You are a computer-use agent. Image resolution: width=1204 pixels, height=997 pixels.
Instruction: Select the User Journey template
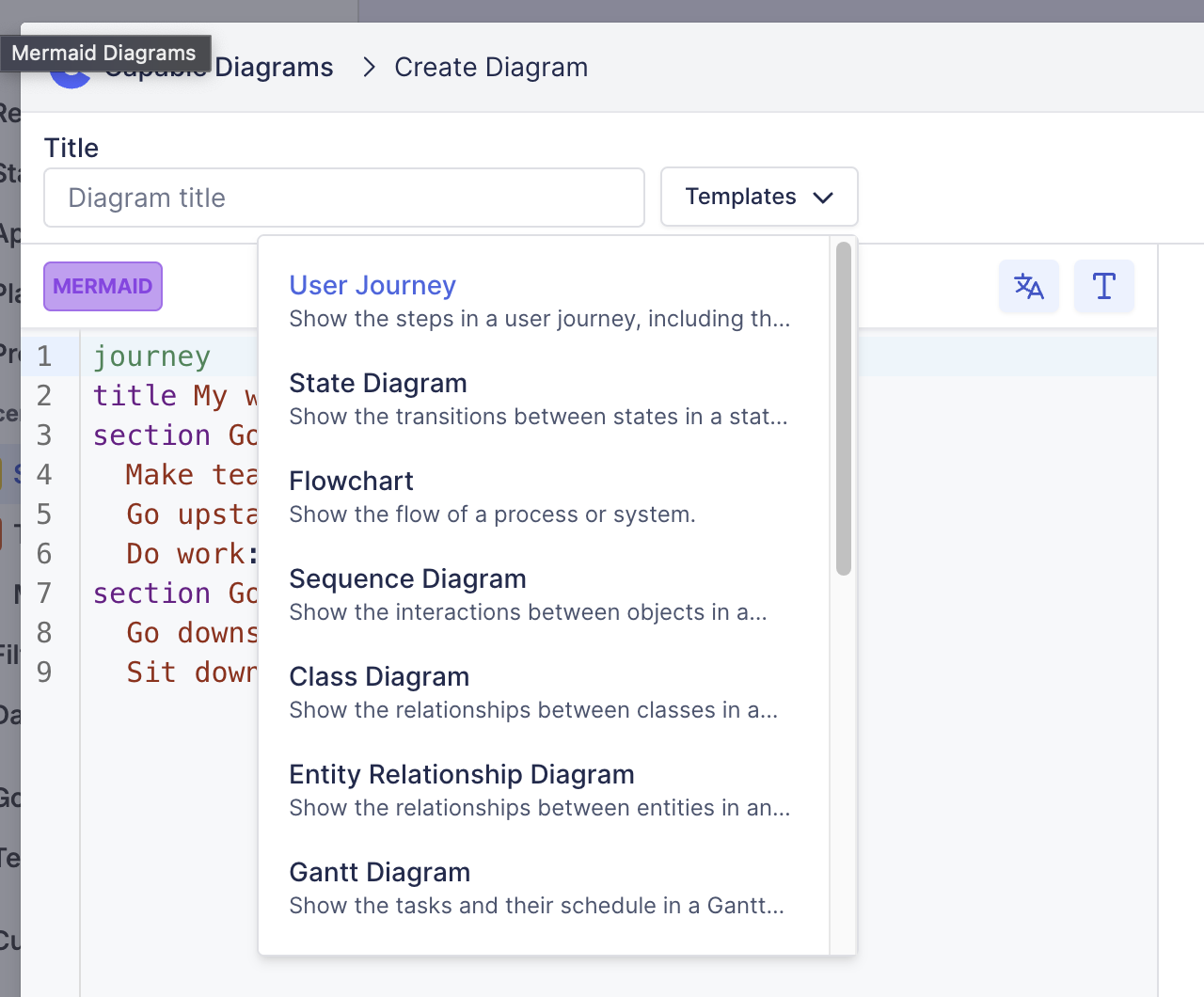[x=372, y=285]
